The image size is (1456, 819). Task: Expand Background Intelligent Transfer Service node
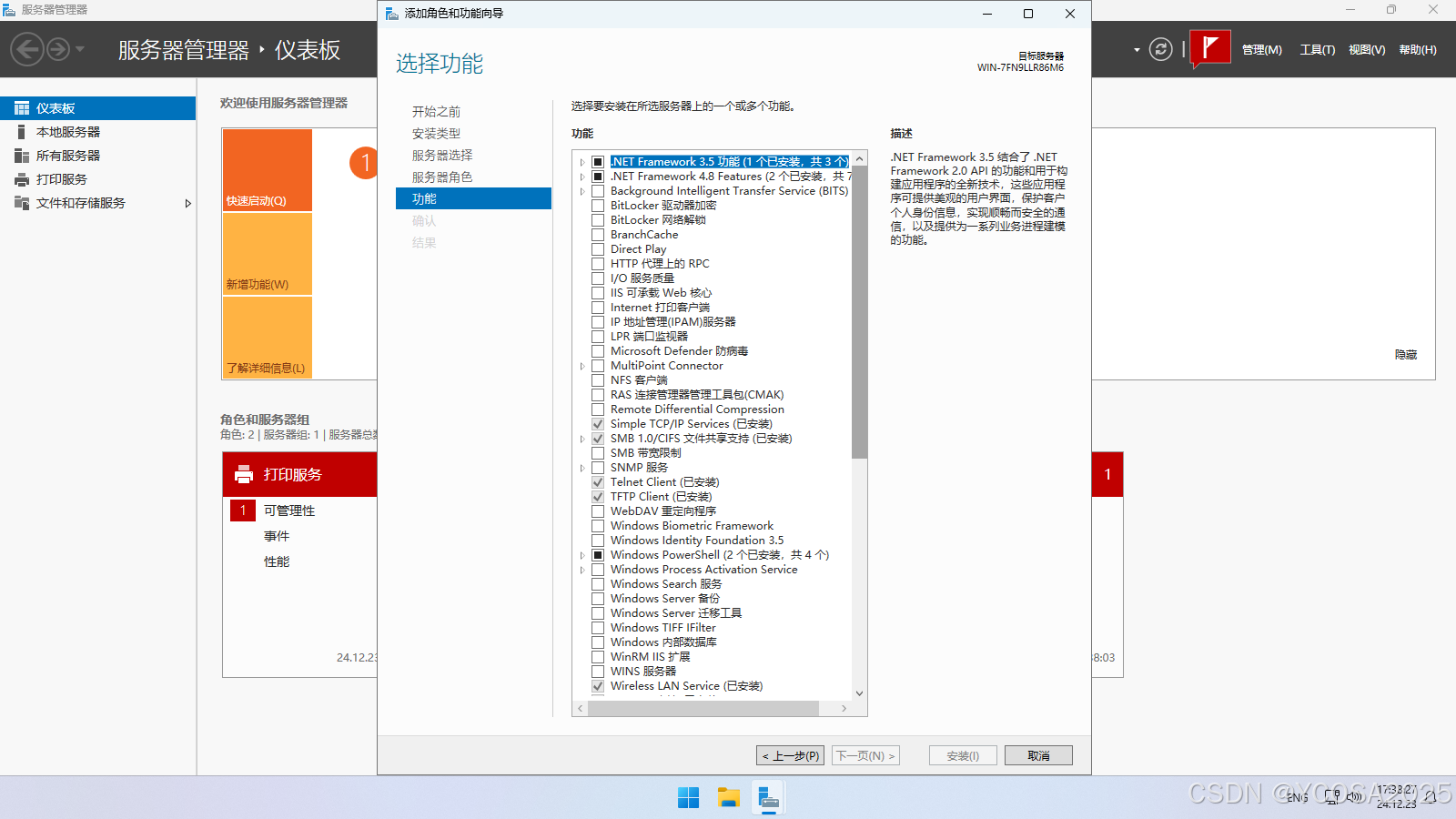[582, 191]
